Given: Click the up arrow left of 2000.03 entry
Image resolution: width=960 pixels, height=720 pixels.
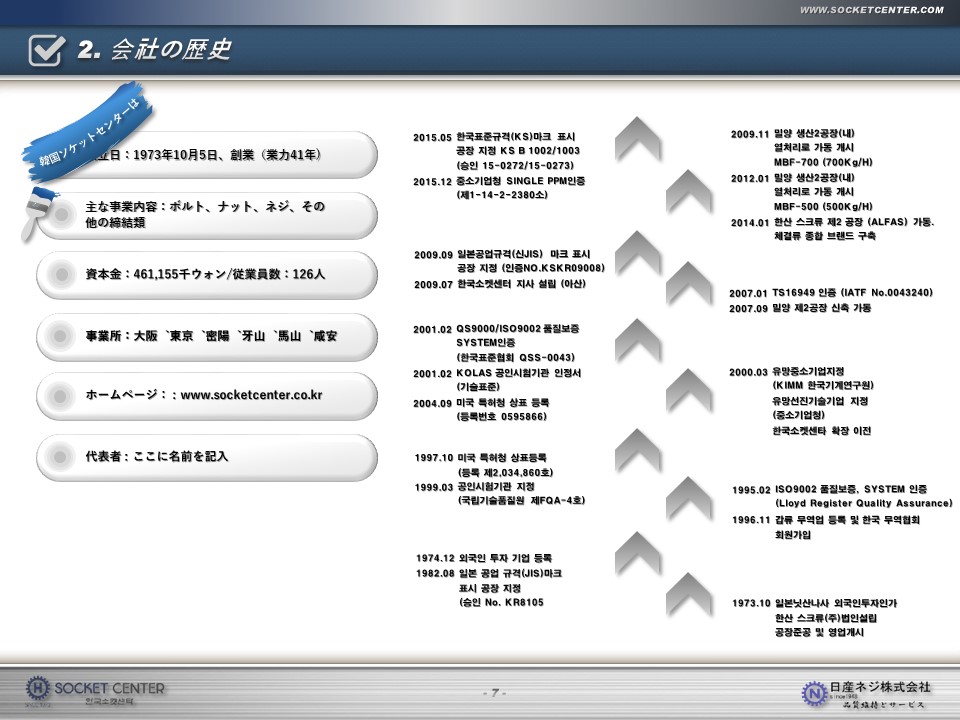Looking at the screenshot, I should pos(689,389).
